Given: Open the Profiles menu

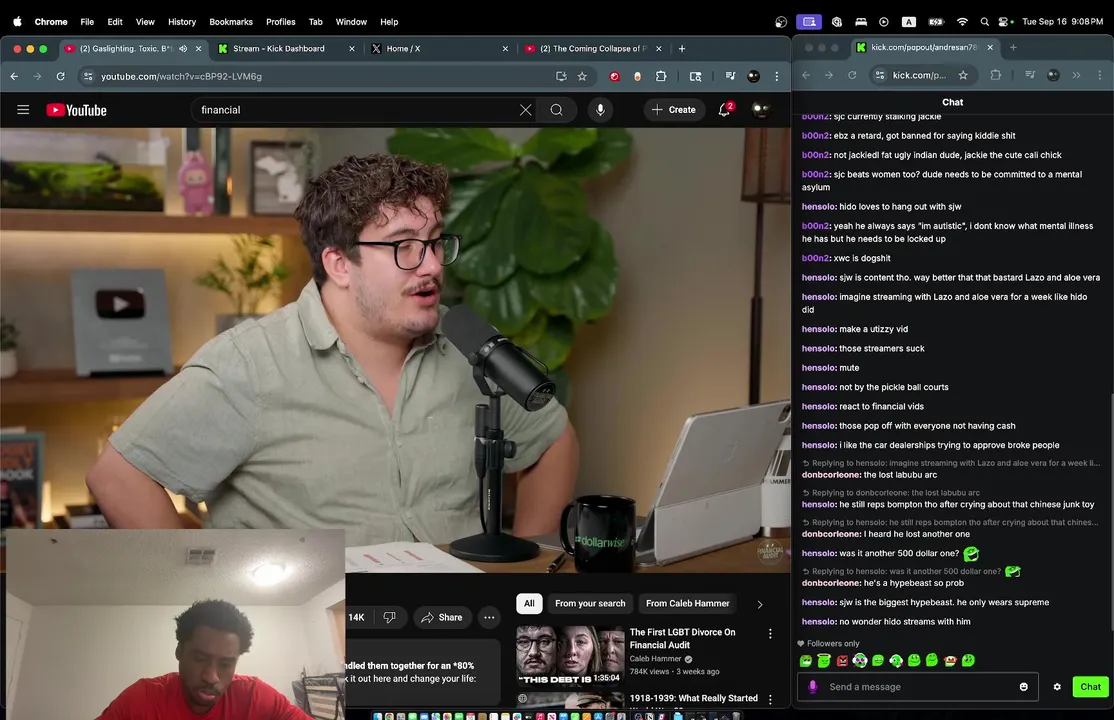Looking at the screenshot, I should click(x=281, y=22).
